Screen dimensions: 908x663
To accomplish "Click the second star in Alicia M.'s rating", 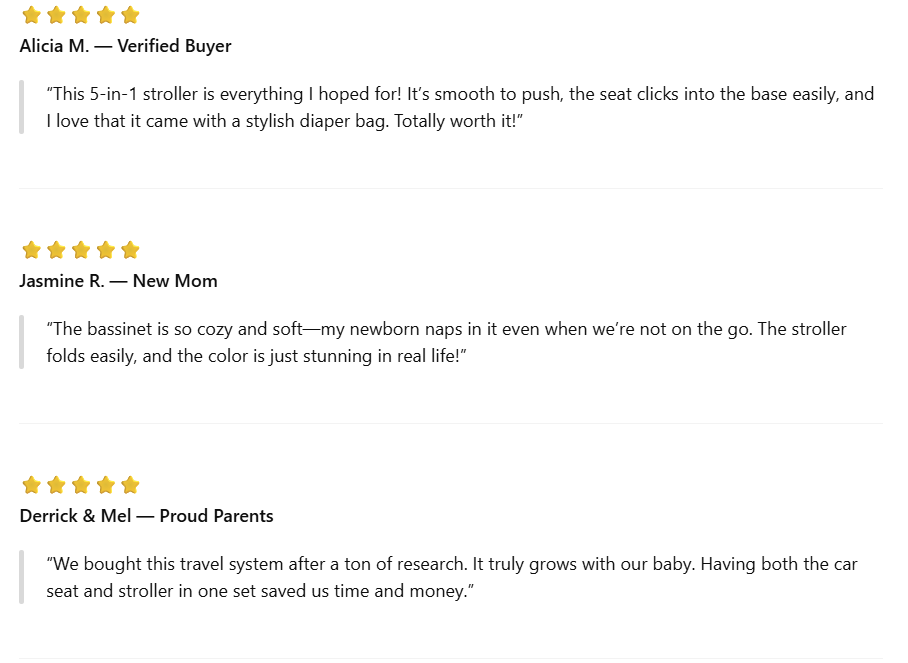I will pyautogui.click(x=56, y=15).
